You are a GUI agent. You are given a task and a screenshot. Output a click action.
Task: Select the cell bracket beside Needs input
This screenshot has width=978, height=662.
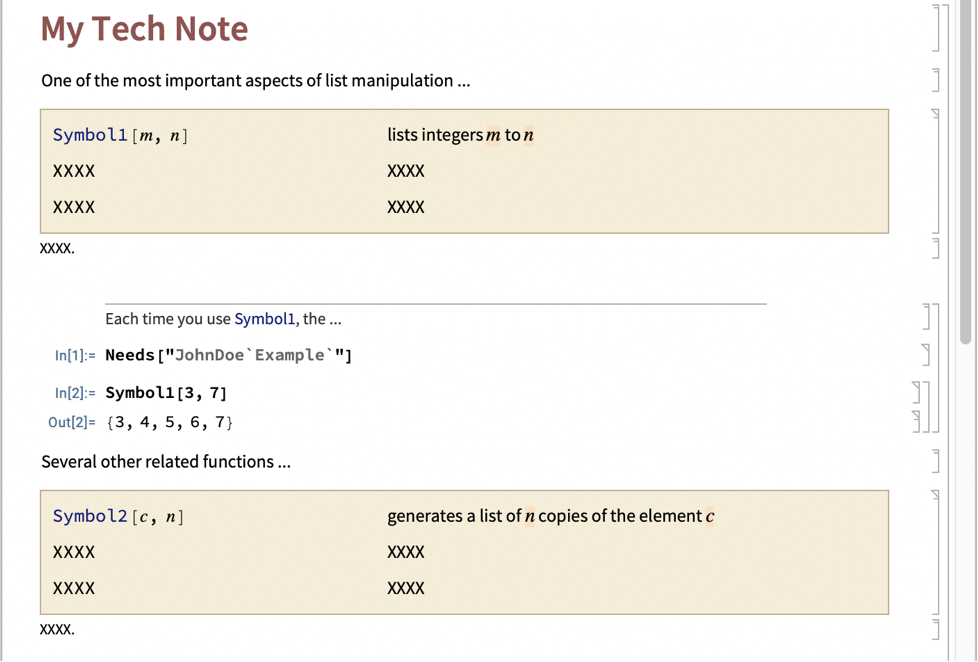pyautogui.click(x=926, y=354)
